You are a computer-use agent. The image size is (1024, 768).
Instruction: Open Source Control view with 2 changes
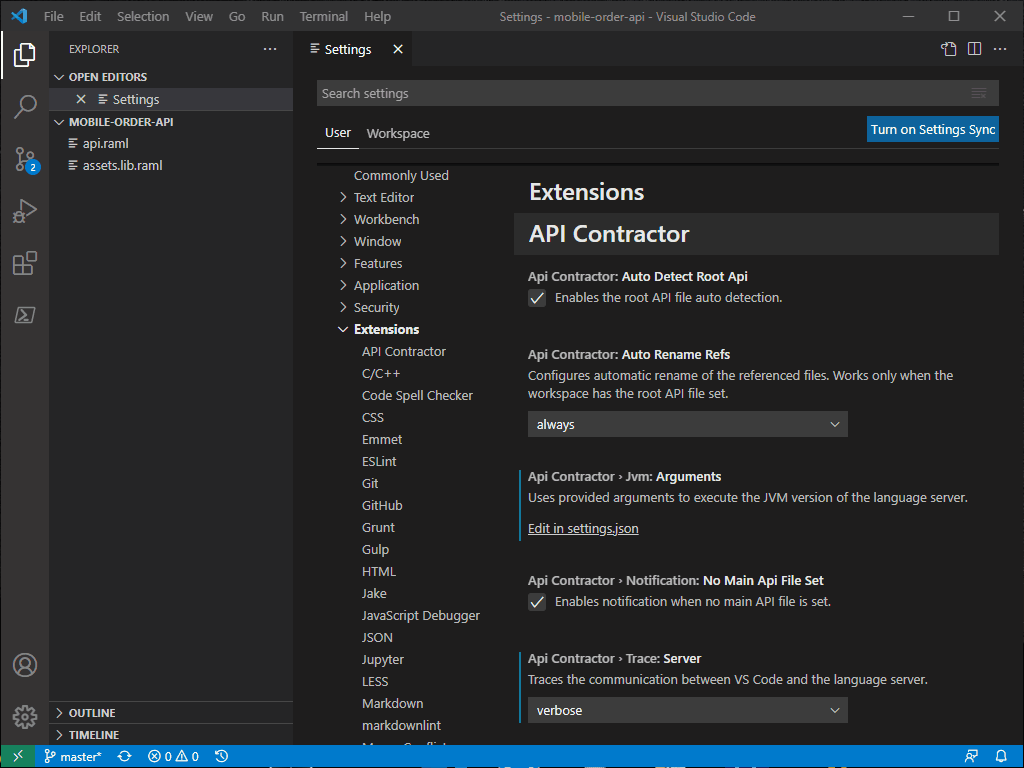(x=25, y=159)
